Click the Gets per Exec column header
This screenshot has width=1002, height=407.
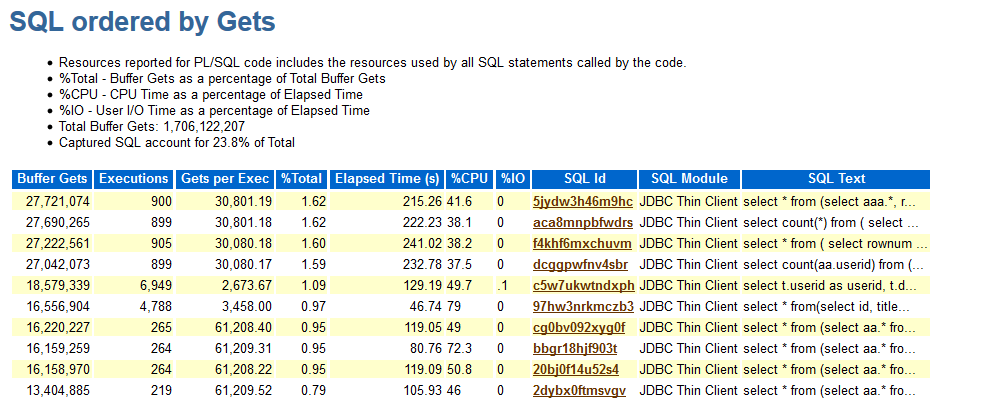pos(225,179)
